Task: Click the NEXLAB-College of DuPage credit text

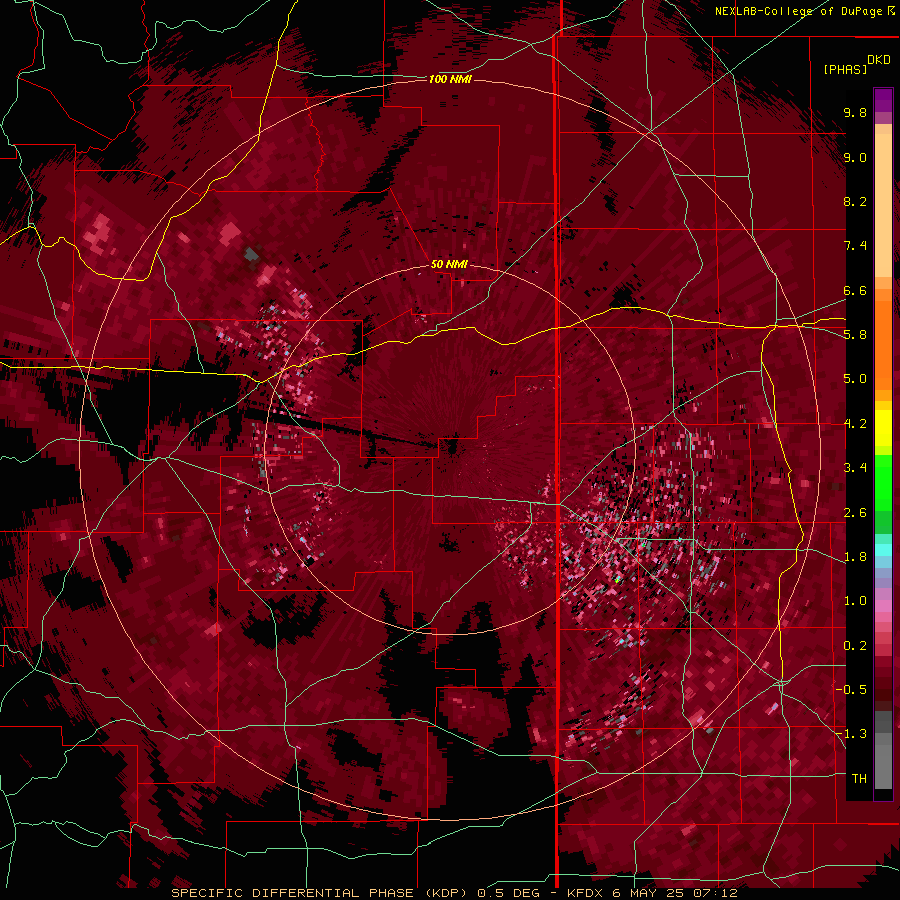Action: pos(799,11)
